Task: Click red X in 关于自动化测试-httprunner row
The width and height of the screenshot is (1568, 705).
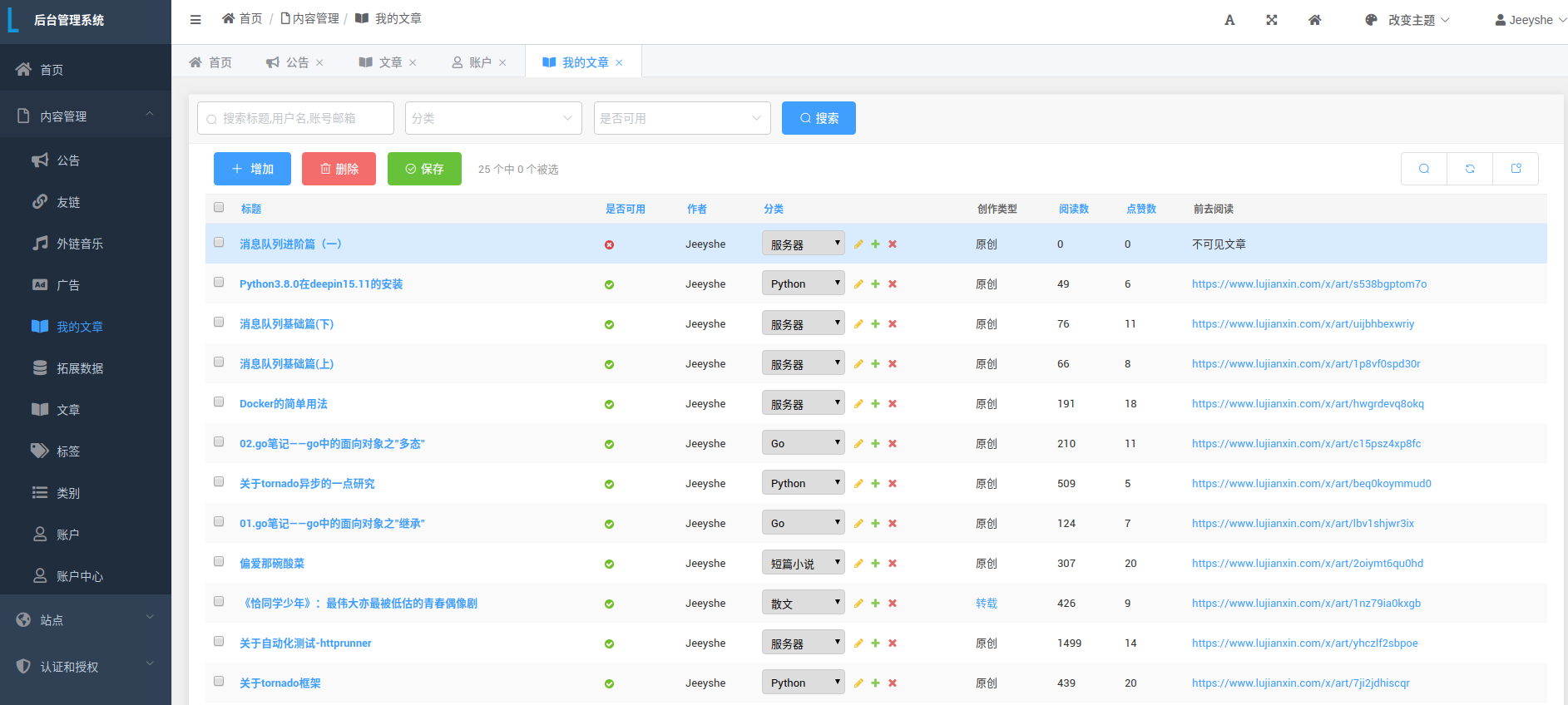Action: coord(893,643)
